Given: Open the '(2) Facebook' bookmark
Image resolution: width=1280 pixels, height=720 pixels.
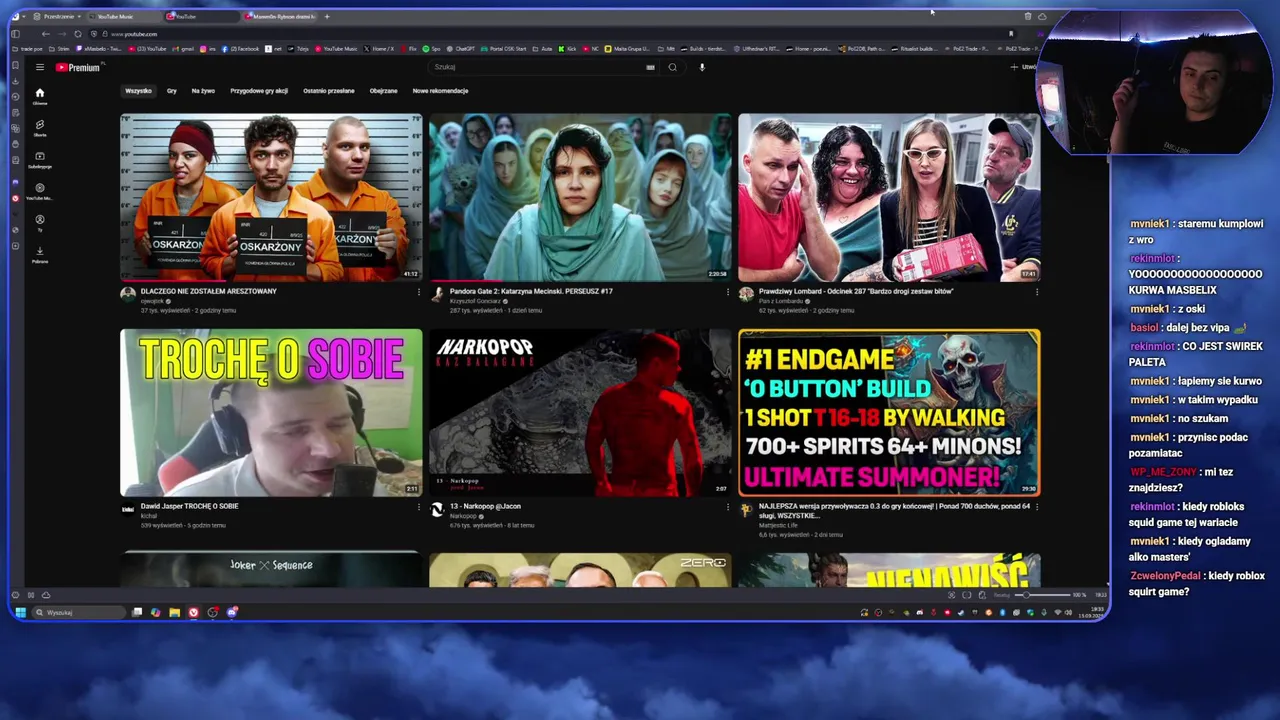Looking at the screenshot, I should click(x=239, y=48).
